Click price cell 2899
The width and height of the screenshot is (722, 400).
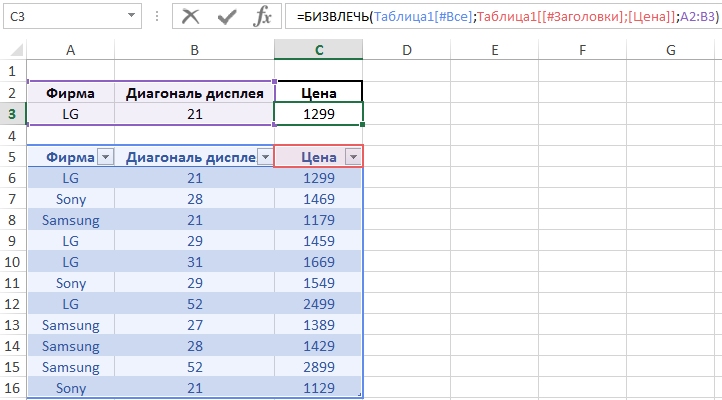(319, 367)
